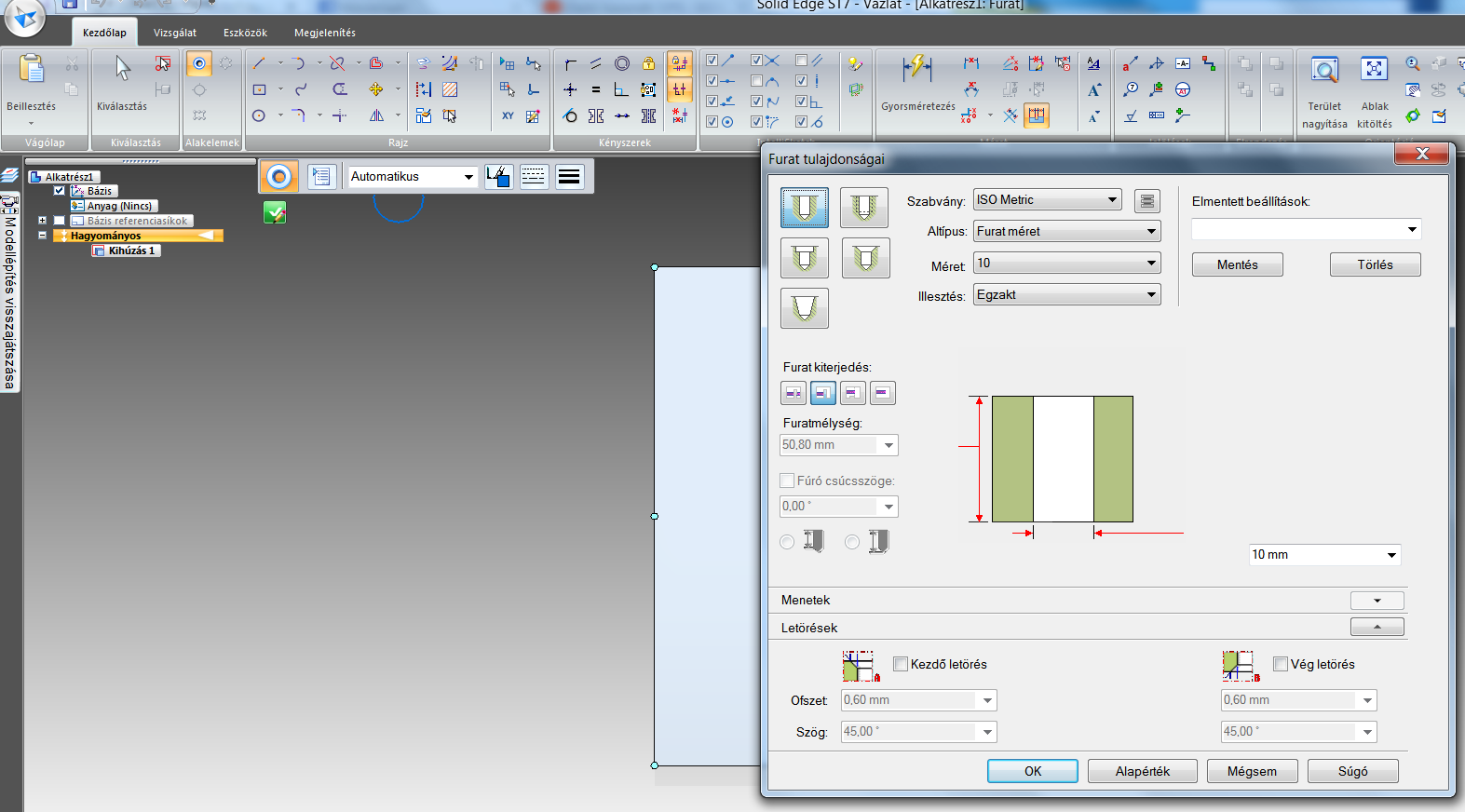
Task: Select the countersink hole type icon
Action: tap(866, 258)
